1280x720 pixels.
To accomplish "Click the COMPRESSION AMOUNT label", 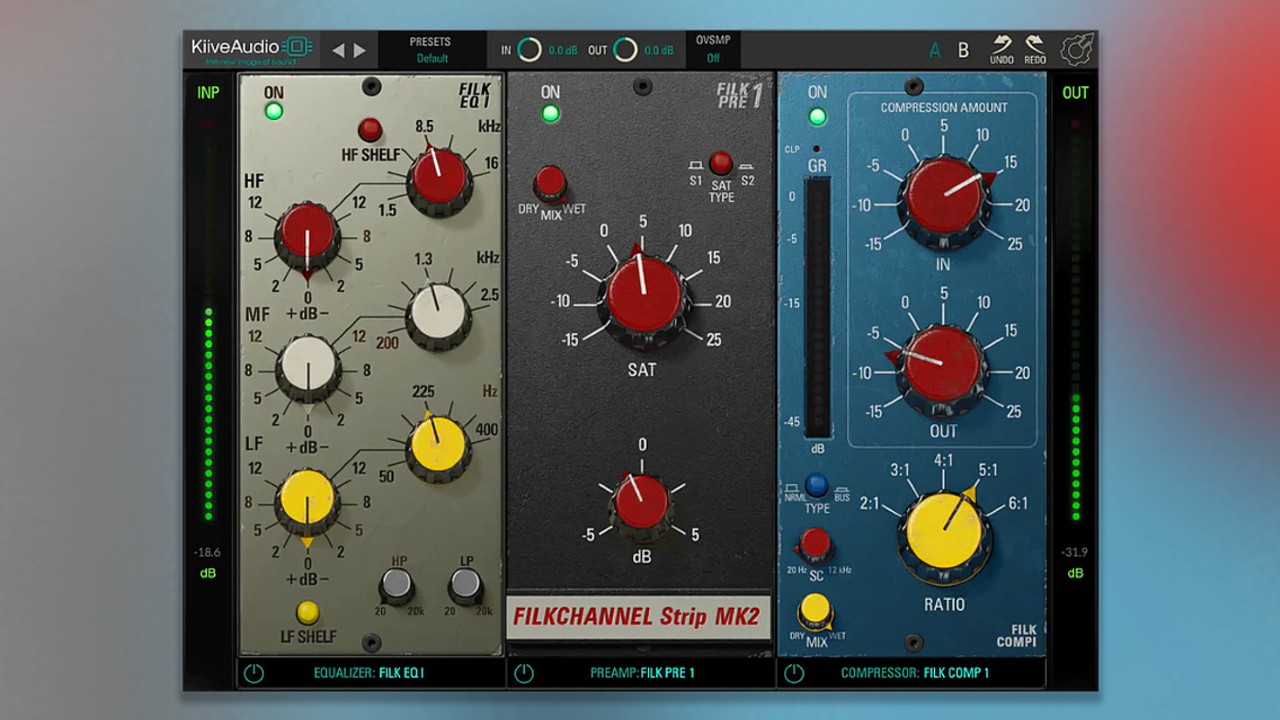I will pyautogui.click(x=944, y=107).
